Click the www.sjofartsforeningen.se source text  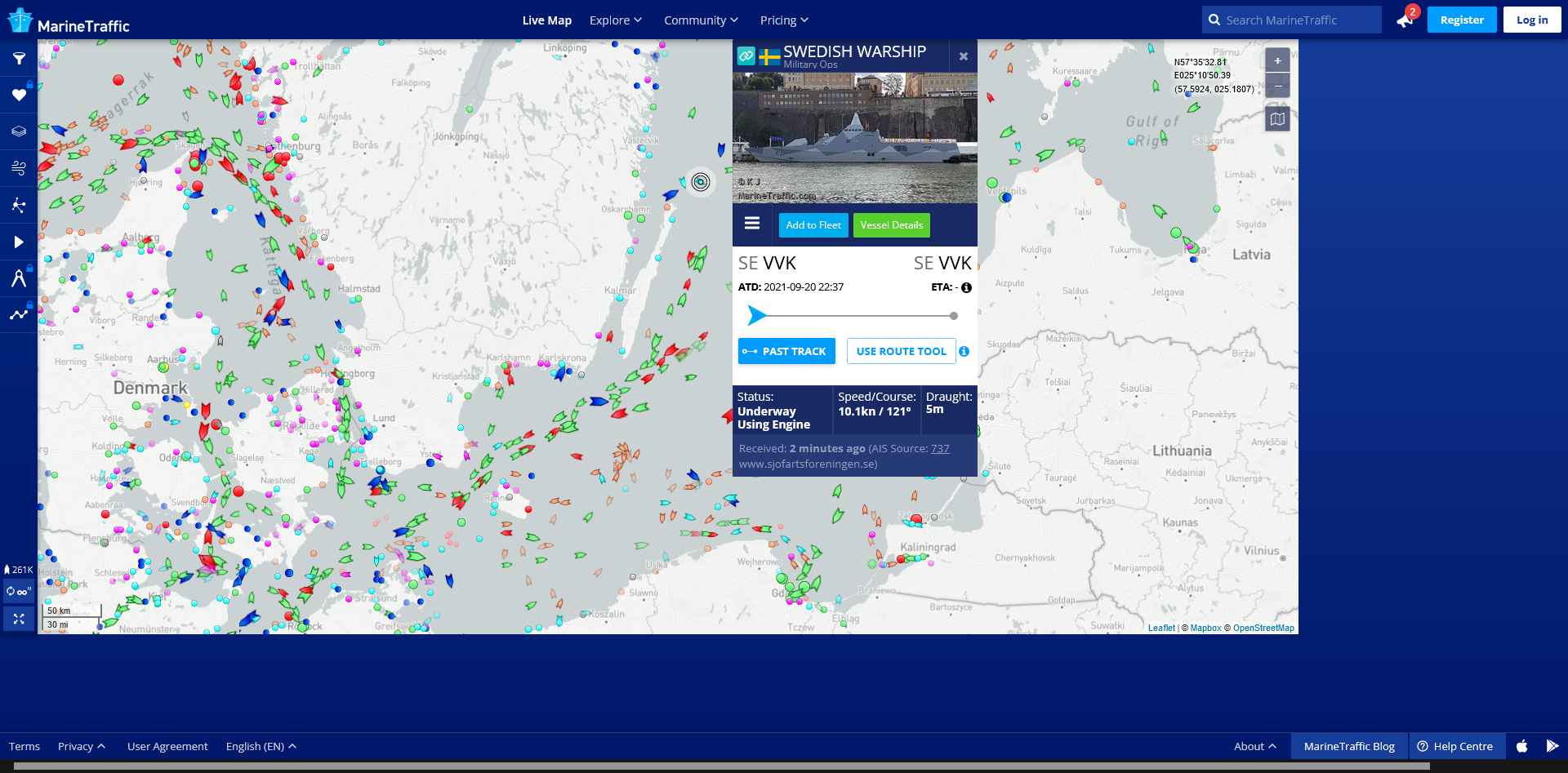[x=808, y=464]
